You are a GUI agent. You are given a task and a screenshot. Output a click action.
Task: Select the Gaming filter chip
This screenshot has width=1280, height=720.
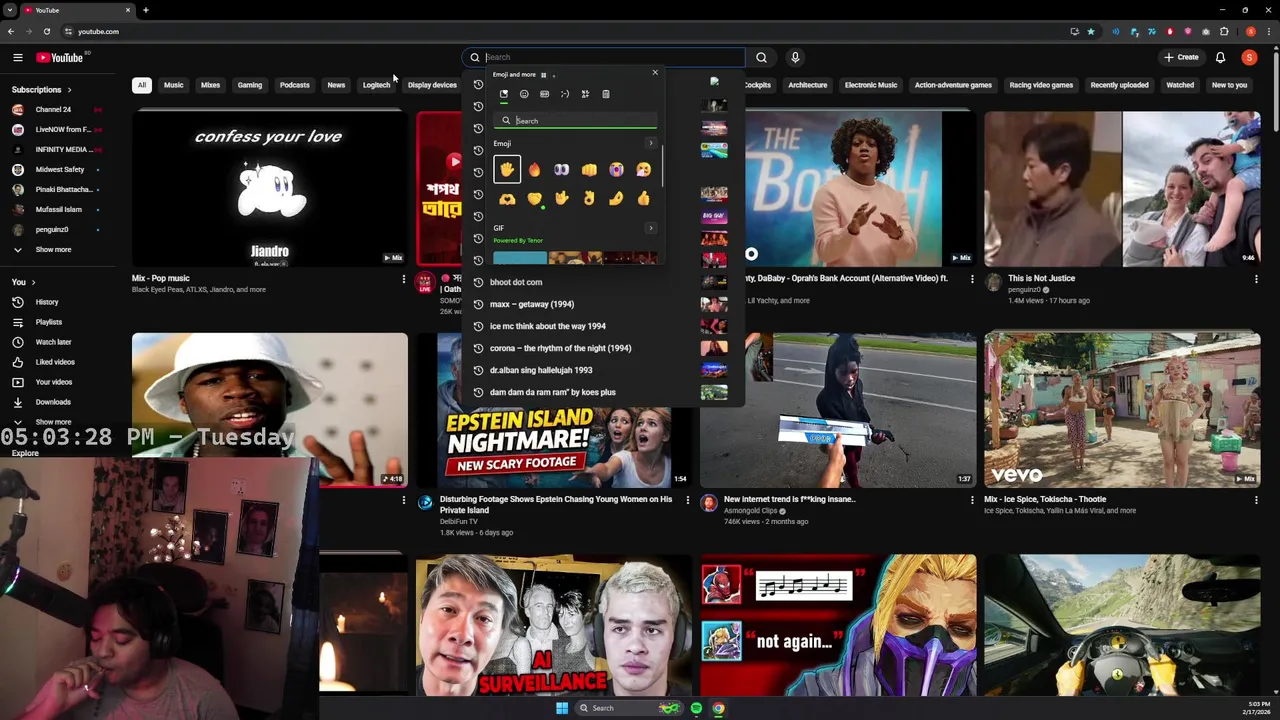pos(250,85)
